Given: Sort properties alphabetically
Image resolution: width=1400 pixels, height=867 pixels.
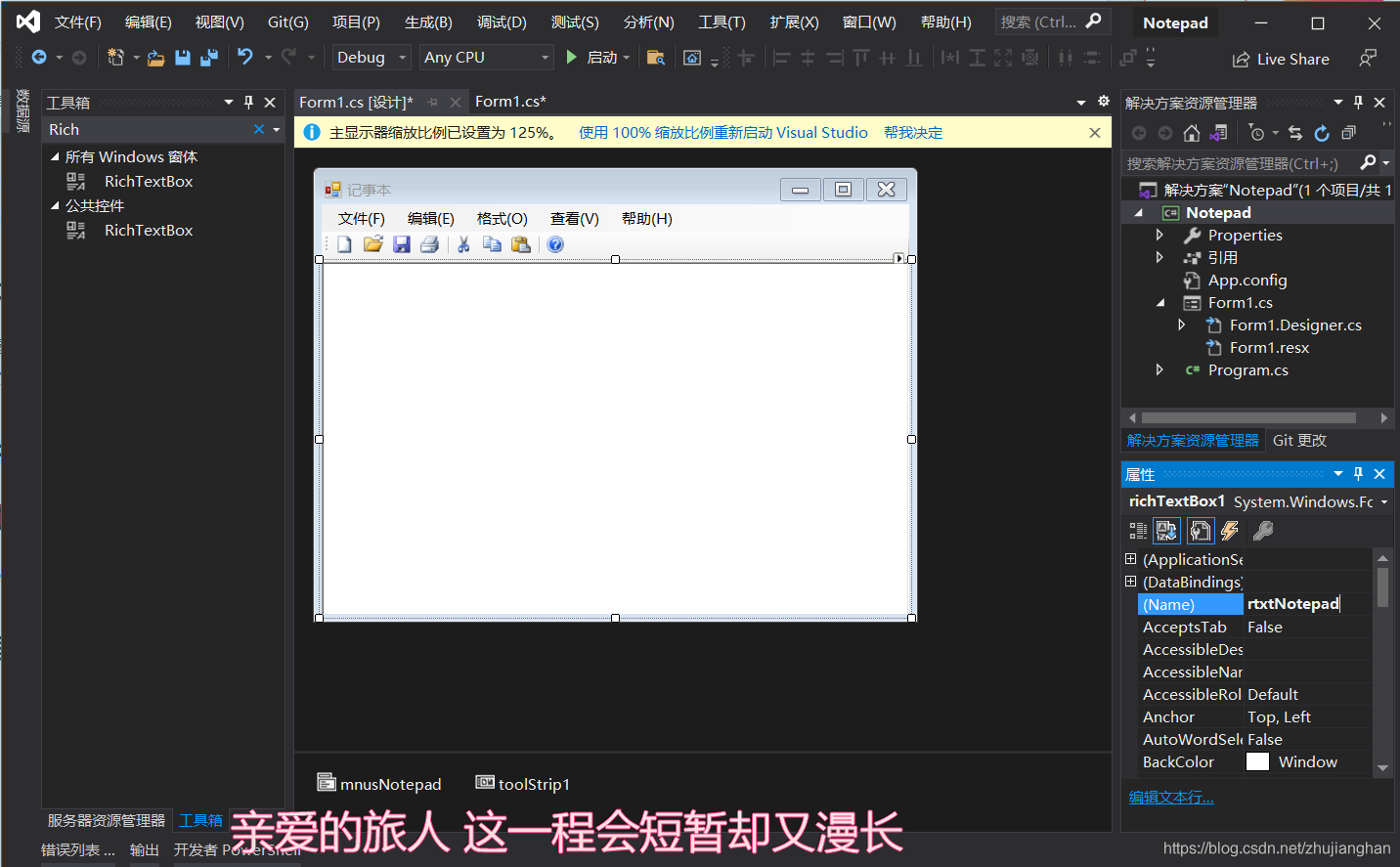Looking at the screenshot, I should tap(1166, 531).
